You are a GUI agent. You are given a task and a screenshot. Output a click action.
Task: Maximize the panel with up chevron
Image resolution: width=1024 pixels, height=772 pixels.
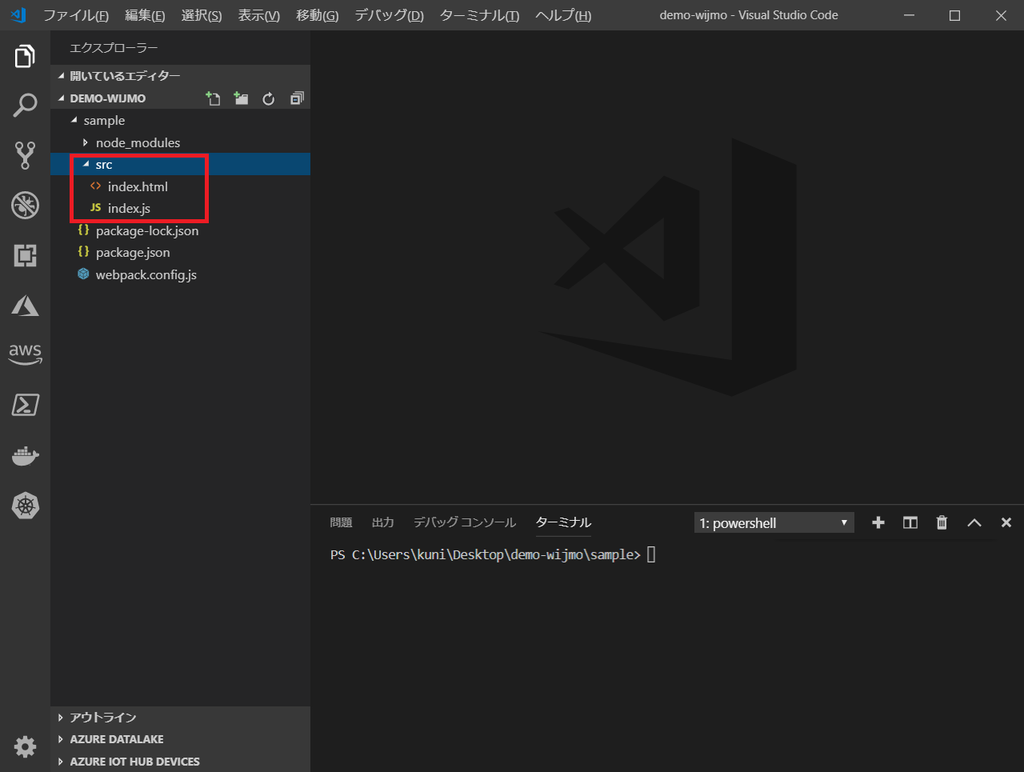click(974, 523)
